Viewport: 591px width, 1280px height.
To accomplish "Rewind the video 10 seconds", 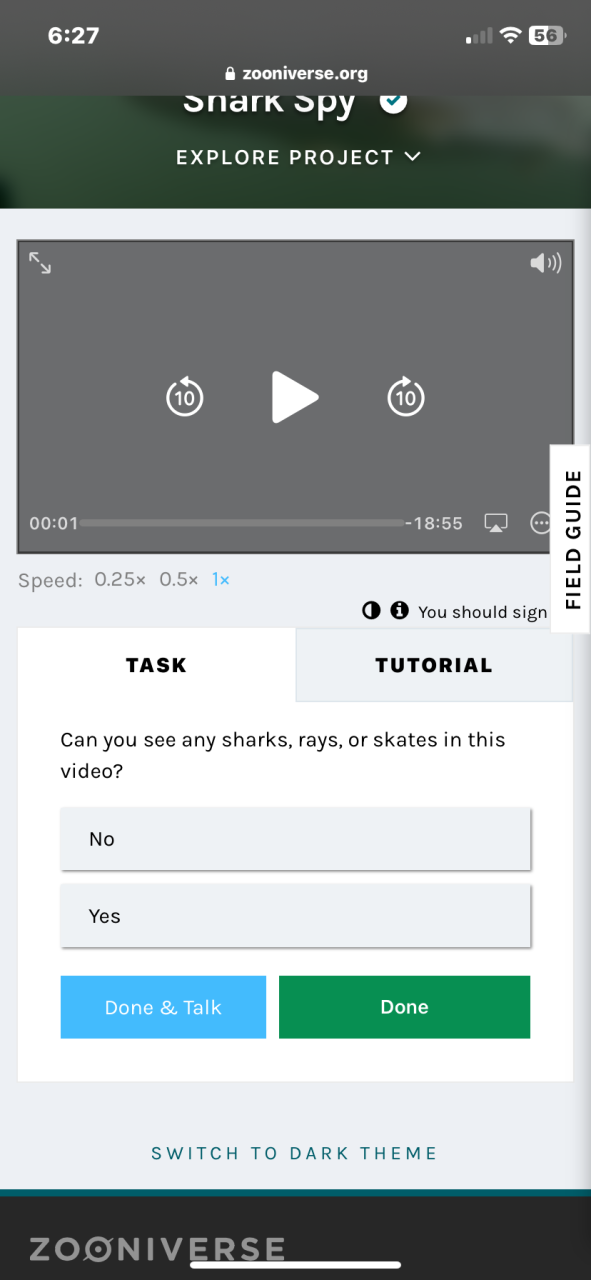I will (184, 397).
